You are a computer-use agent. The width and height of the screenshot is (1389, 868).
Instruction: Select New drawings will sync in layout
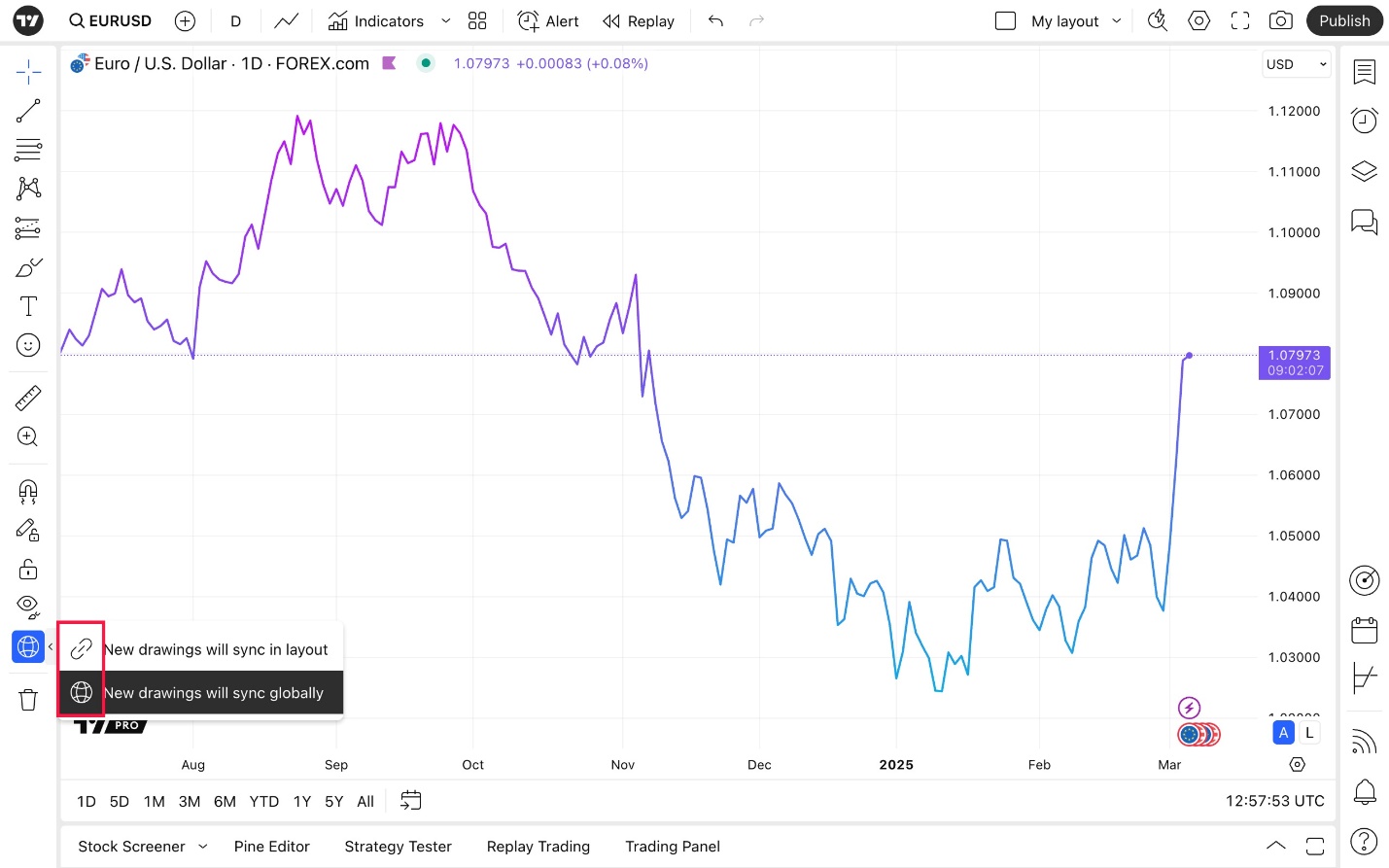click(x=201, y=649)
